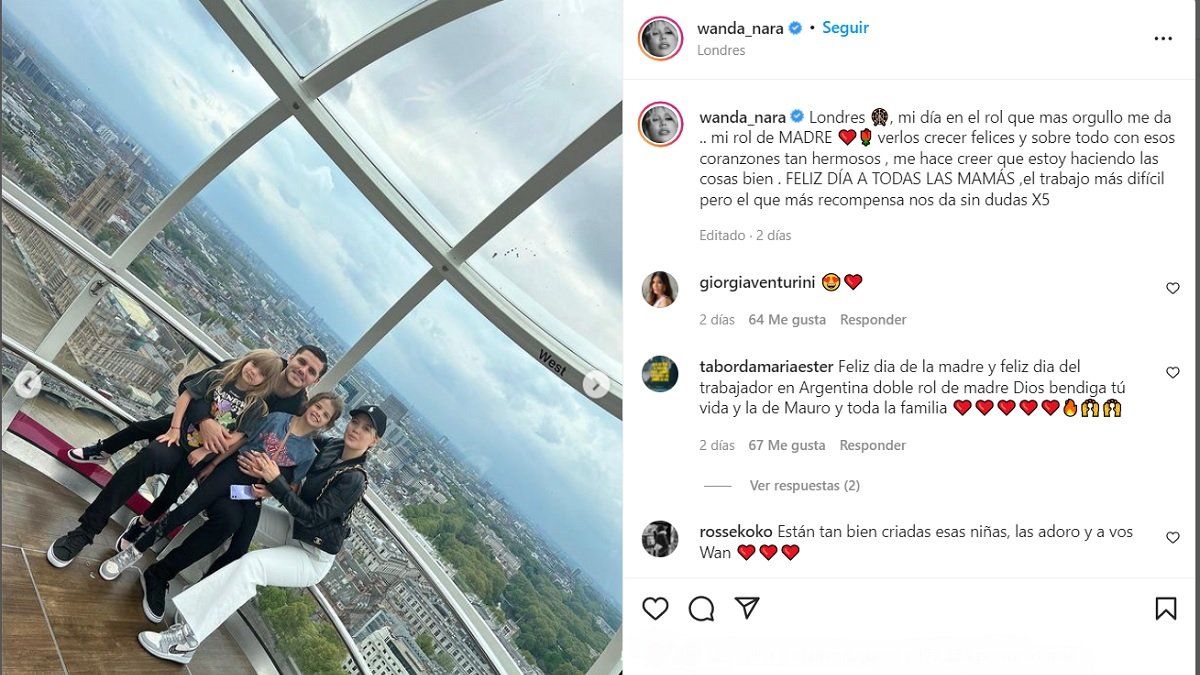Save the post with bookmark icon
The image size is (1200, 675).
(1166, 608)
